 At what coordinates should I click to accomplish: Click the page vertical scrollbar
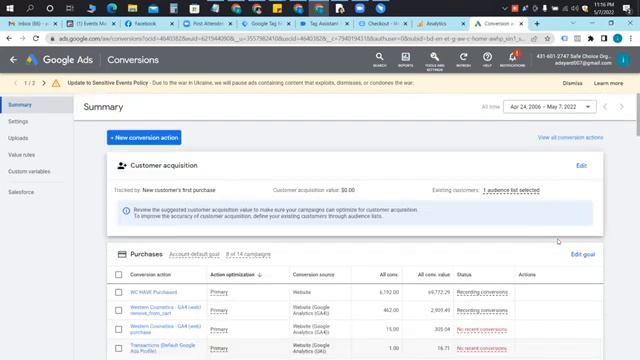pos(638,115)
